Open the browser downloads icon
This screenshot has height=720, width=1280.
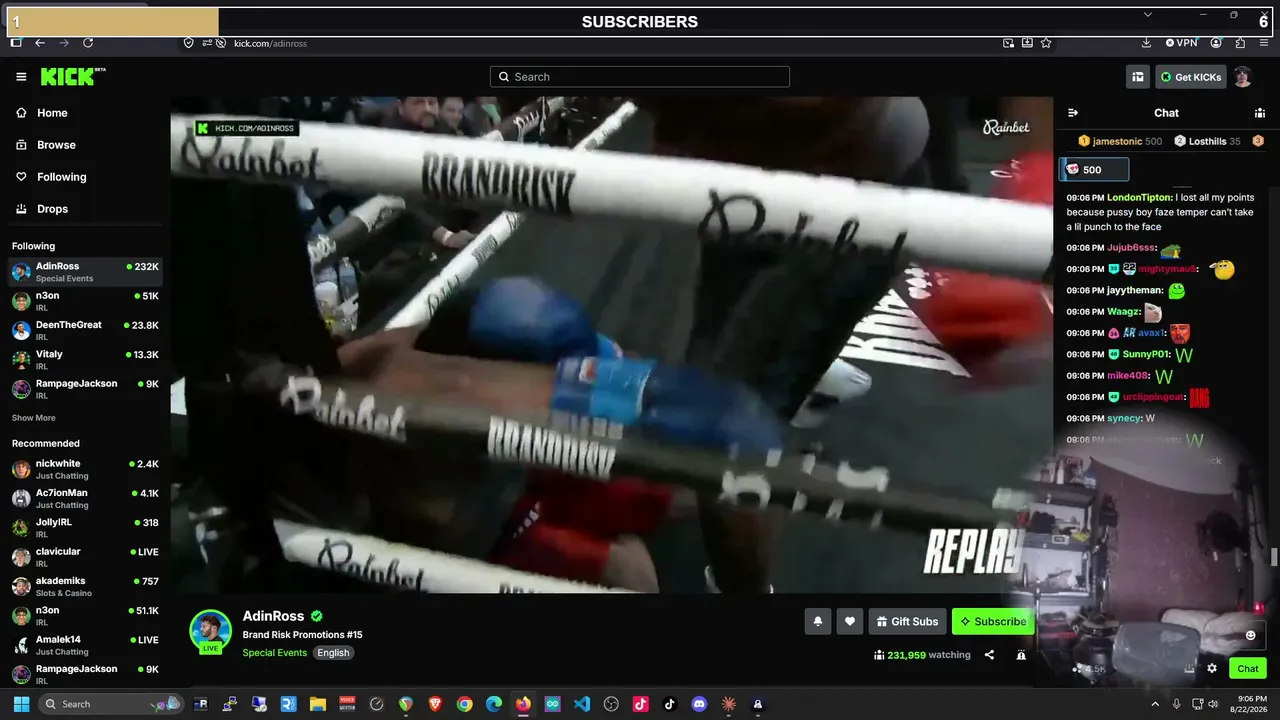coord(1146,43)
